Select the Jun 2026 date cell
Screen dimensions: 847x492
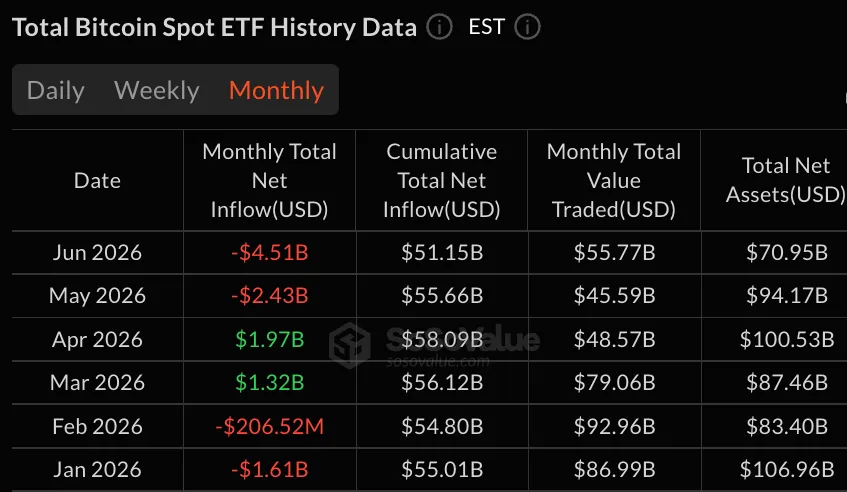pyautogui.click(x=97, y=252)
